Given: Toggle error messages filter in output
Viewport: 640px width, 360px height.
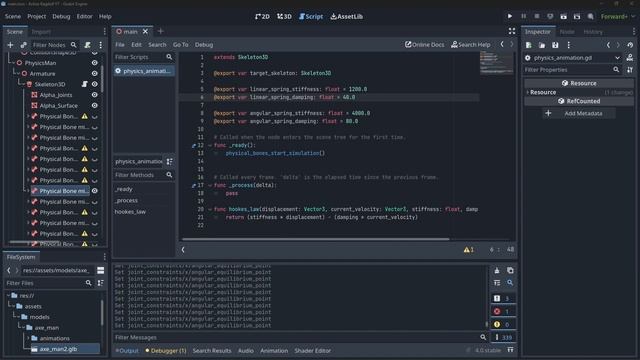Looking at the screenshot, I should pos(503,311).
